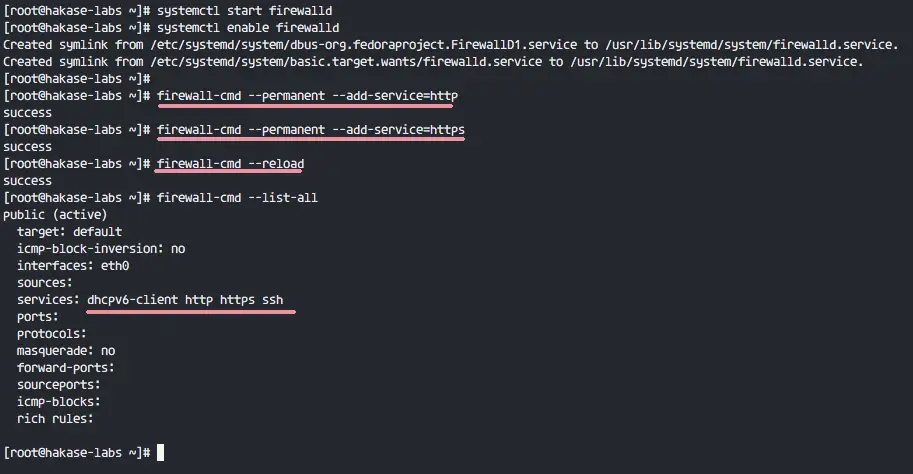This screenshot has width=913, height=474.
Task: Click the 'masquerade: no' output line
Action: (66, 351)
